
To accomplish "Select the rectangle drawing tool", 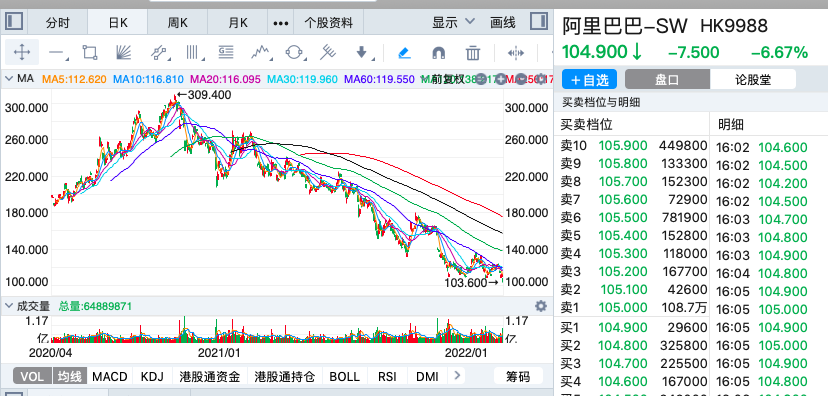I will (x=90, y=52).
